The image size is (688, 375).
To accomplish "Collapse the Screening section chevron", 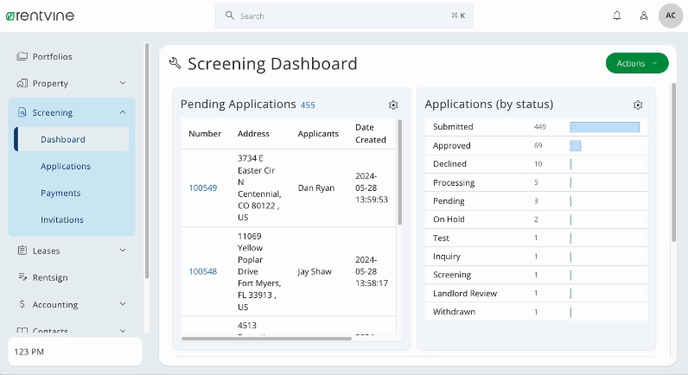I will tap(123, 112).
